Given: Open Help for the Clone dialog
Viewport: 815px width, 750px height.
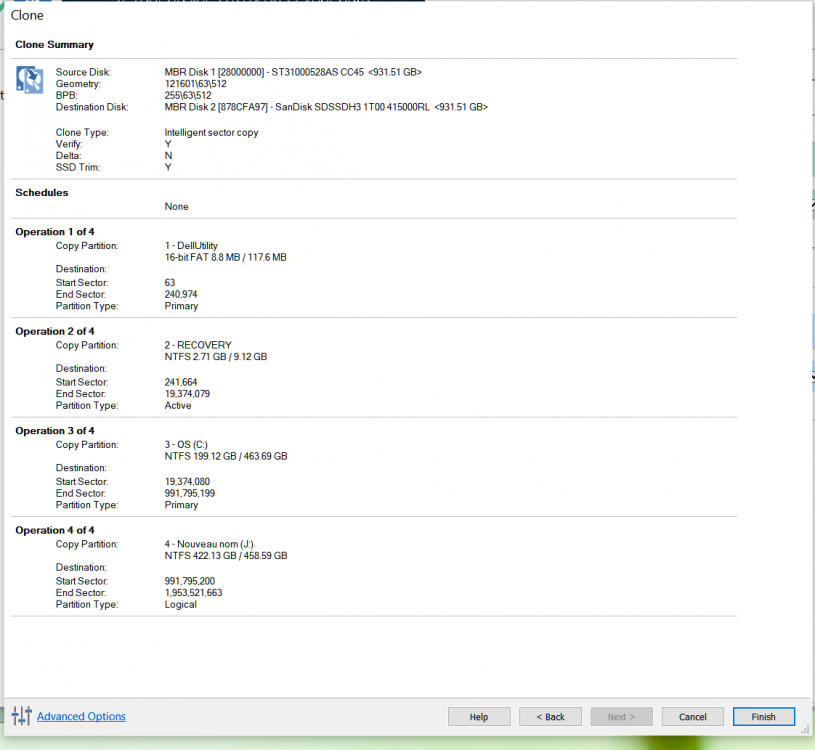Looking at the screenshot, I should [x=479, y=717].
